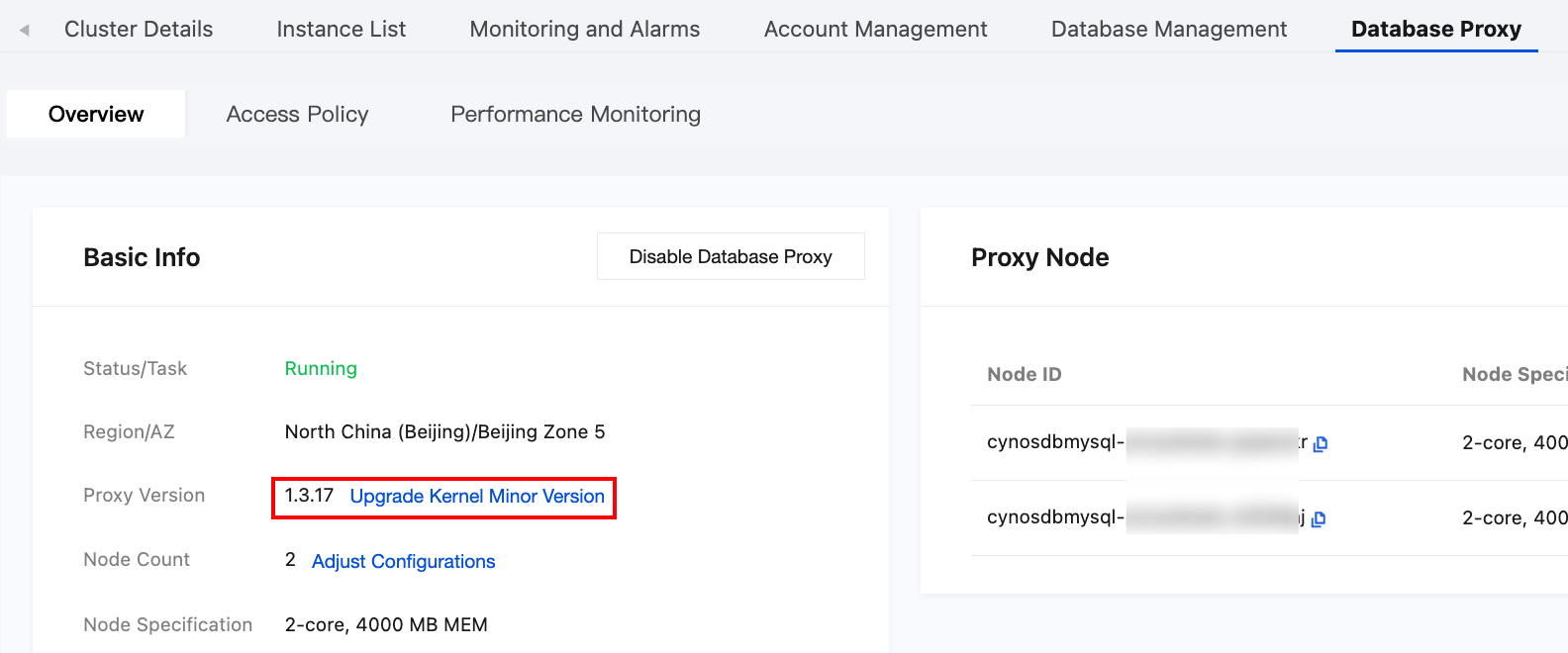Click the Node ID column header
Viewport: 1568px width, 653px height.
coord(1025,375)
